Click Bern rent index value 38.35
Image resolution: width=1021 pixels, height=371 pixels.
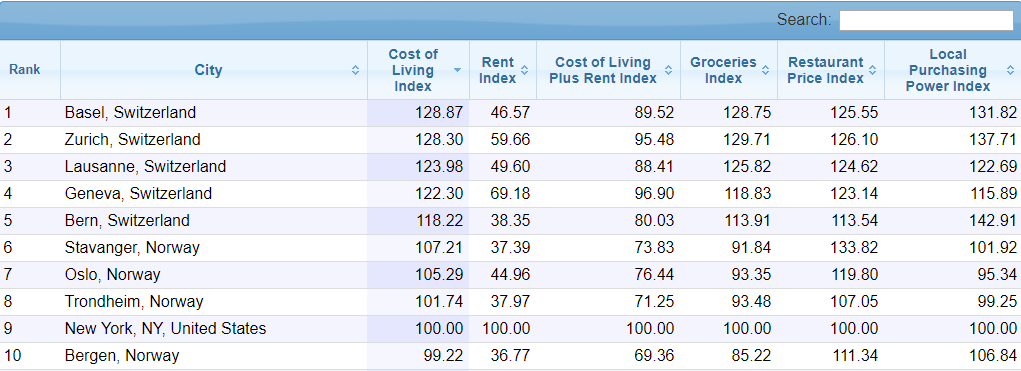click(510, 221)
